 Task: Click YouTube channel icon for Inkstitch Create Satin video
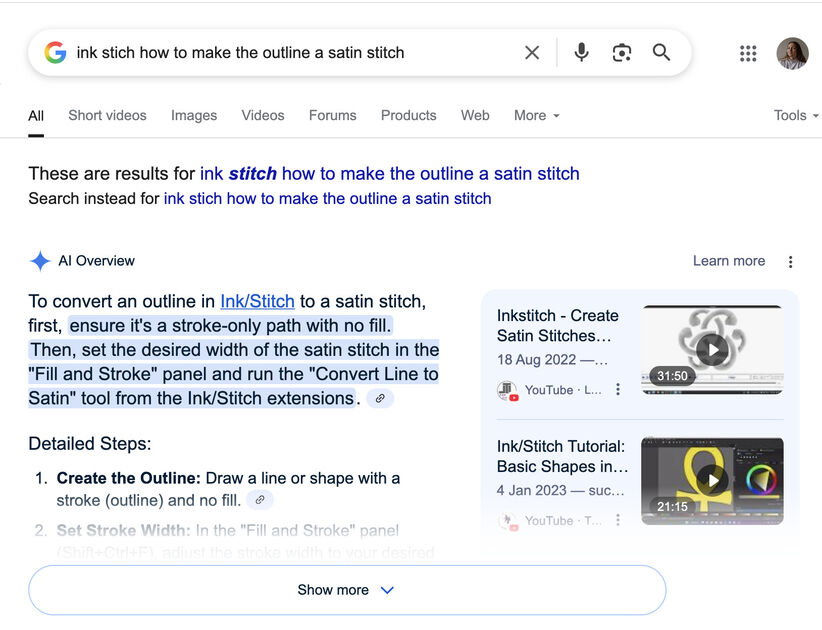tap(507, 390)
